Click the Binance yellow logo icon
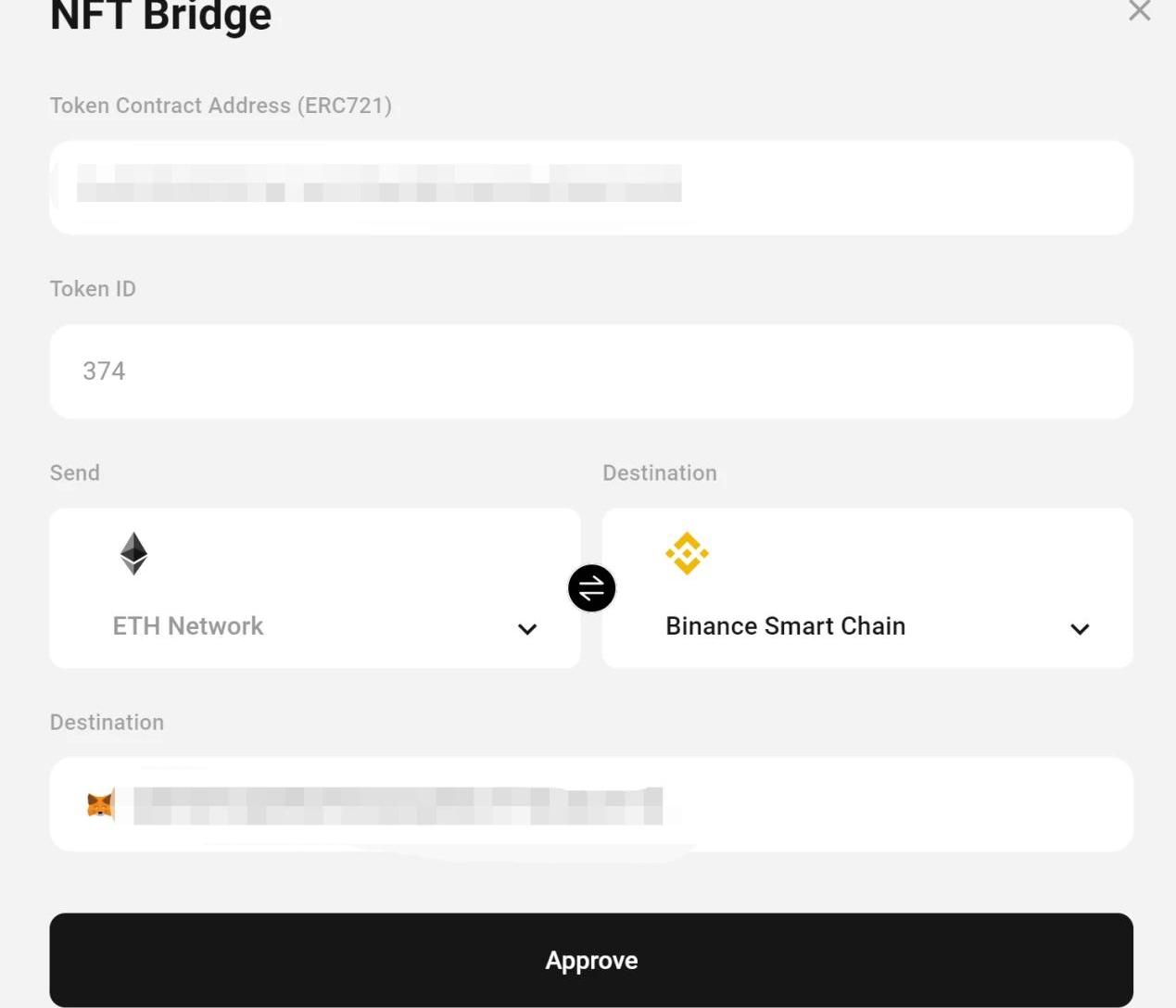 687,553
